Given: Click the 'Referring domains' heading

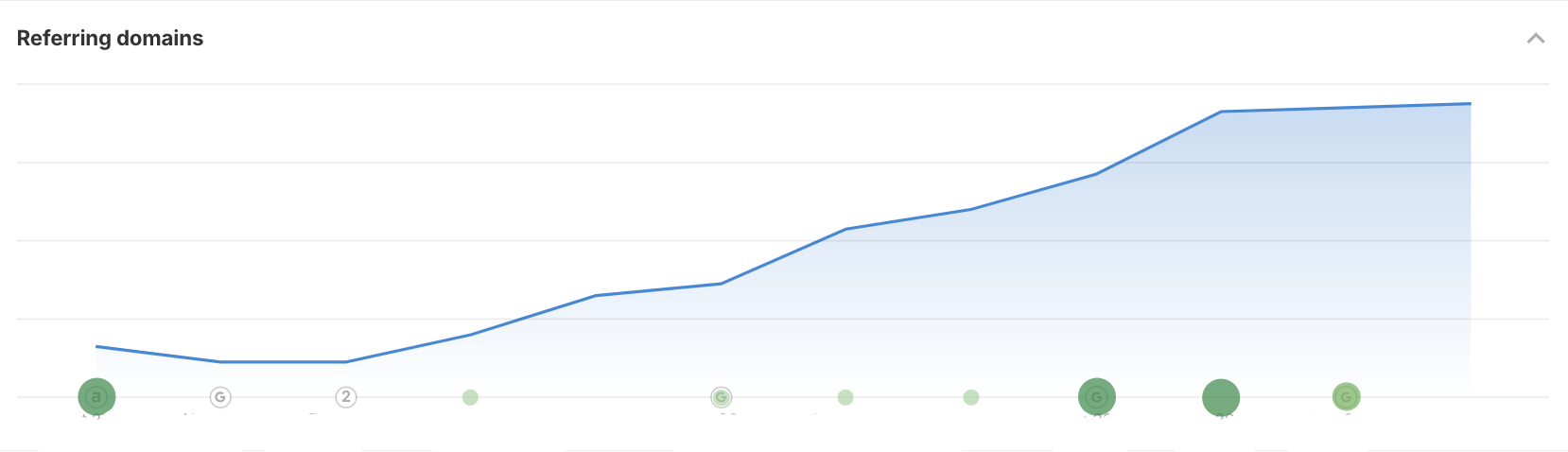Looking at the screenshot, I should (x=110, y=39).
